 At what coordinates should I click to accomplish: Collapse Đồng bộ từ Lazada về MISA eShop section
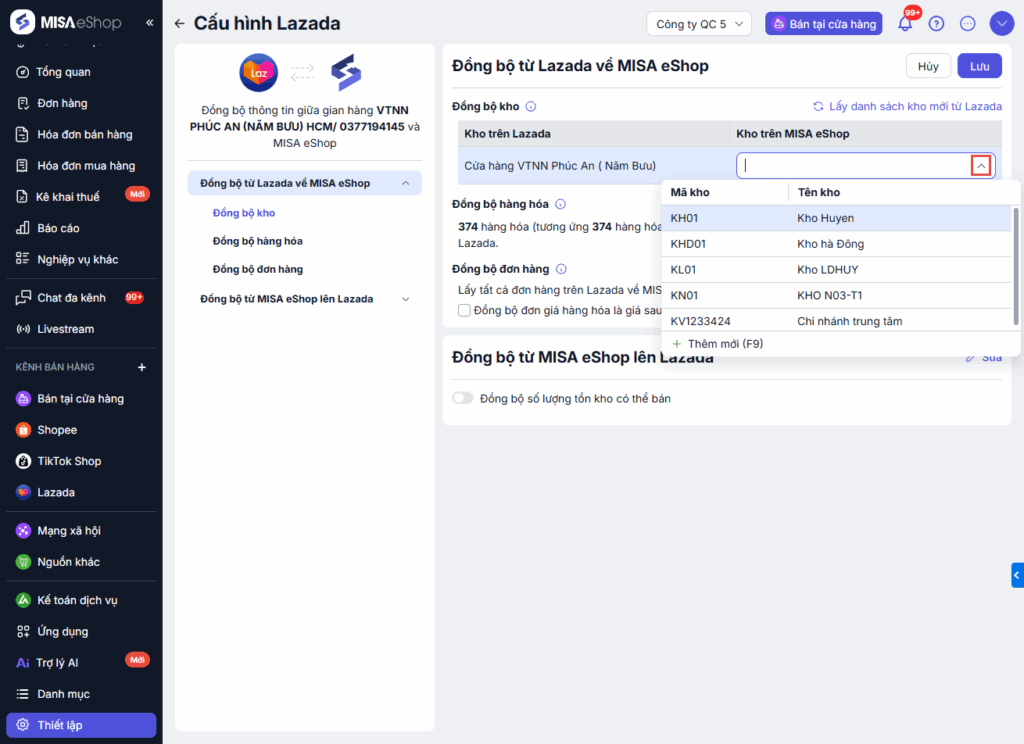pyautogui.click(x=406, y=184)
